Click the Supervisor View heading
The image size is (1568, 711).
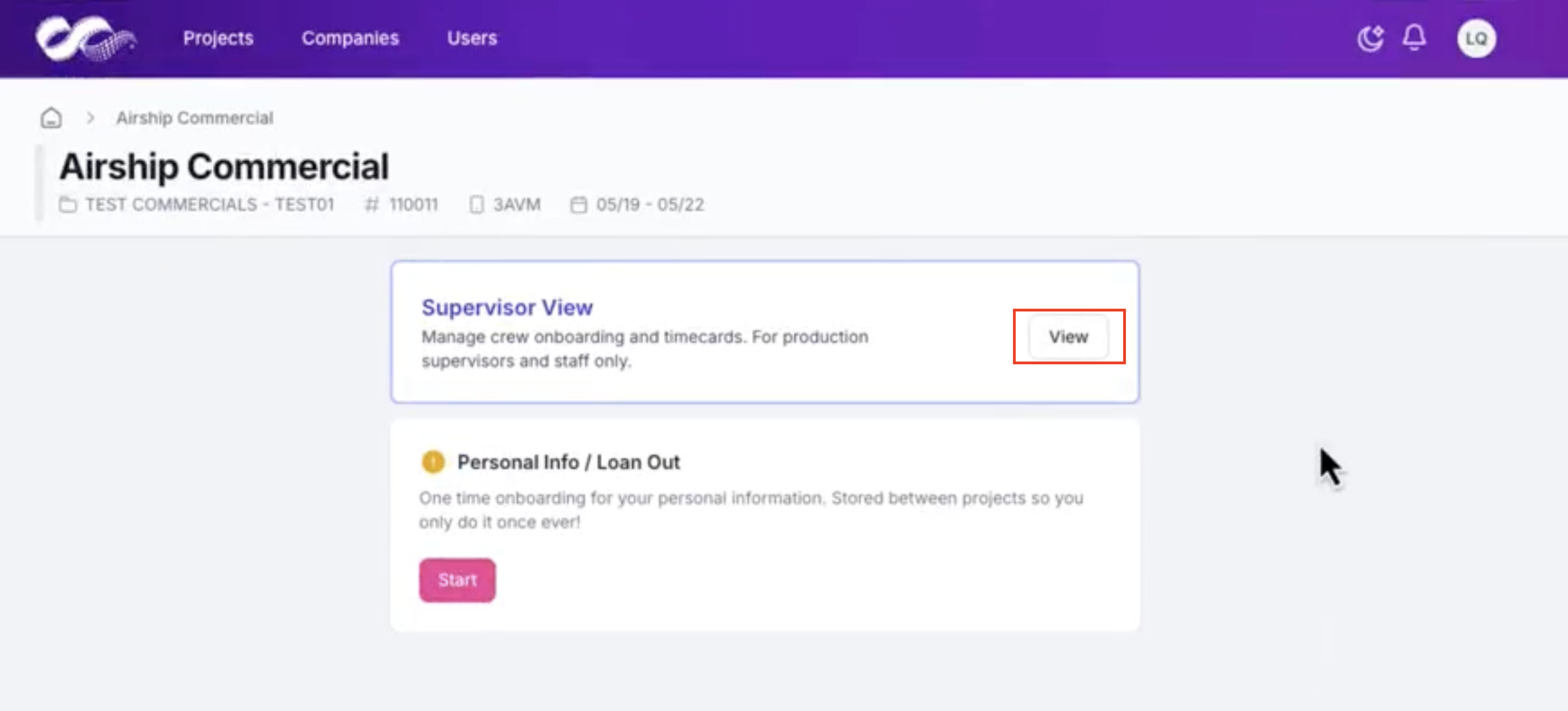(x=507, y=307)
